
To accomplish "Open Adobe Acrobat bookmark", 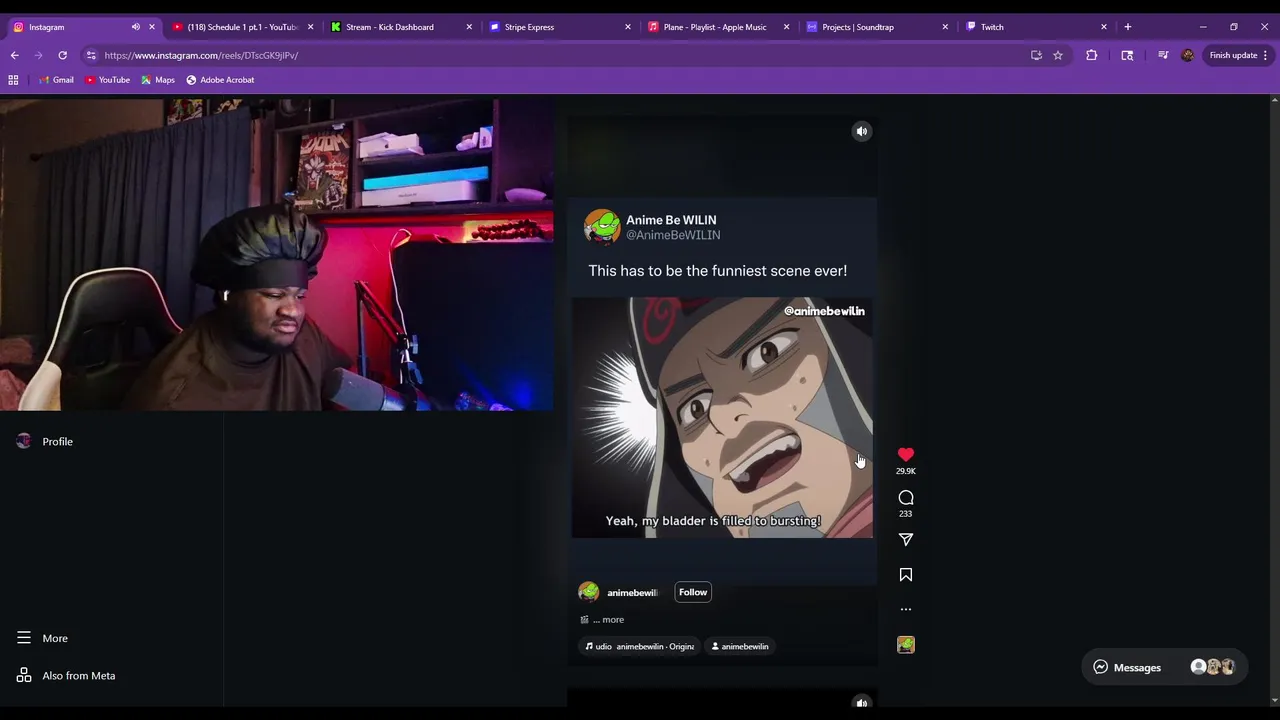I will click(x=220, y=80).
